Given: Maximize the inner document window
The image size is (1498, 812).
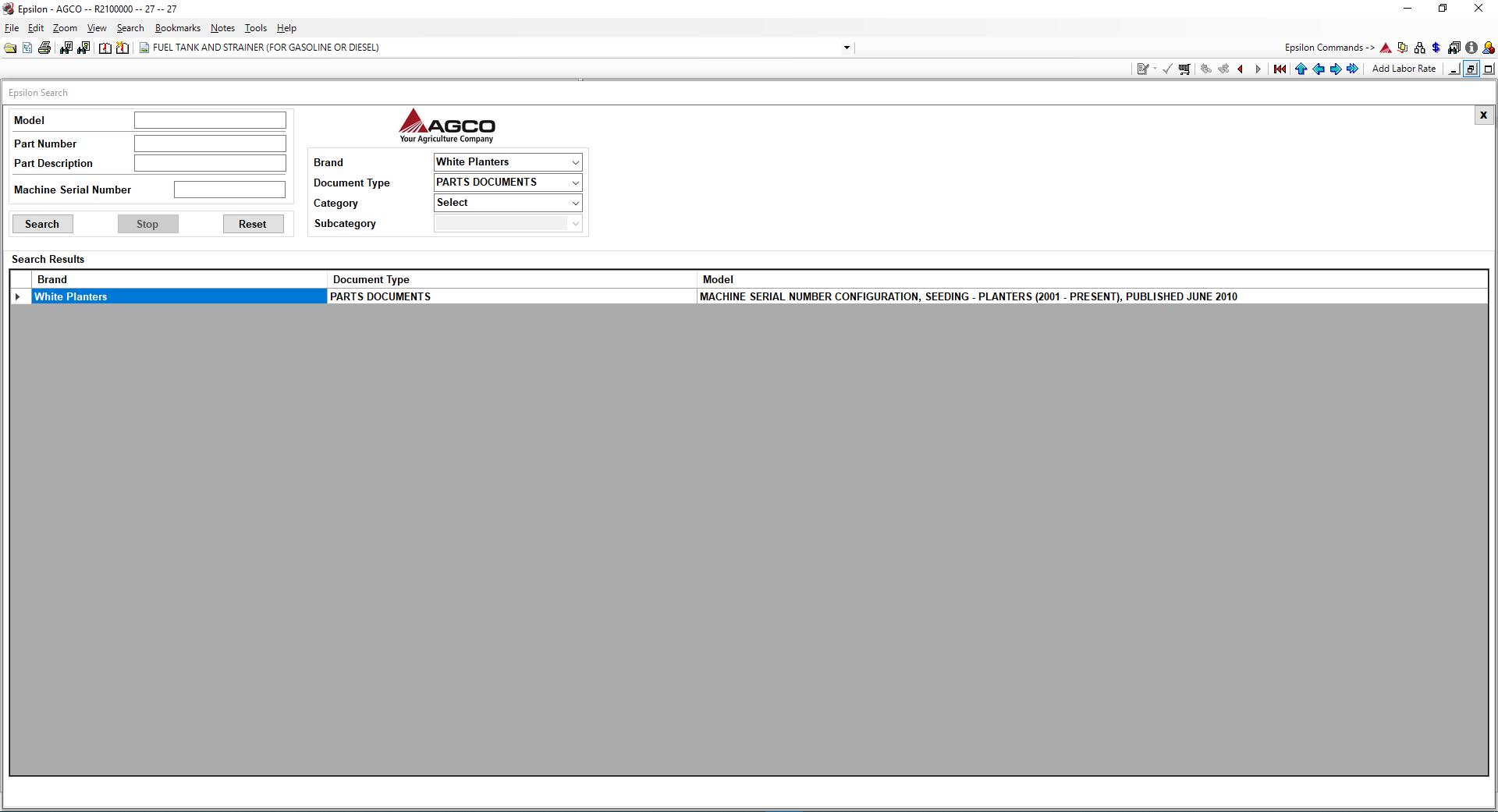Looking at the screenshot, I should (x=1489, y=69).
